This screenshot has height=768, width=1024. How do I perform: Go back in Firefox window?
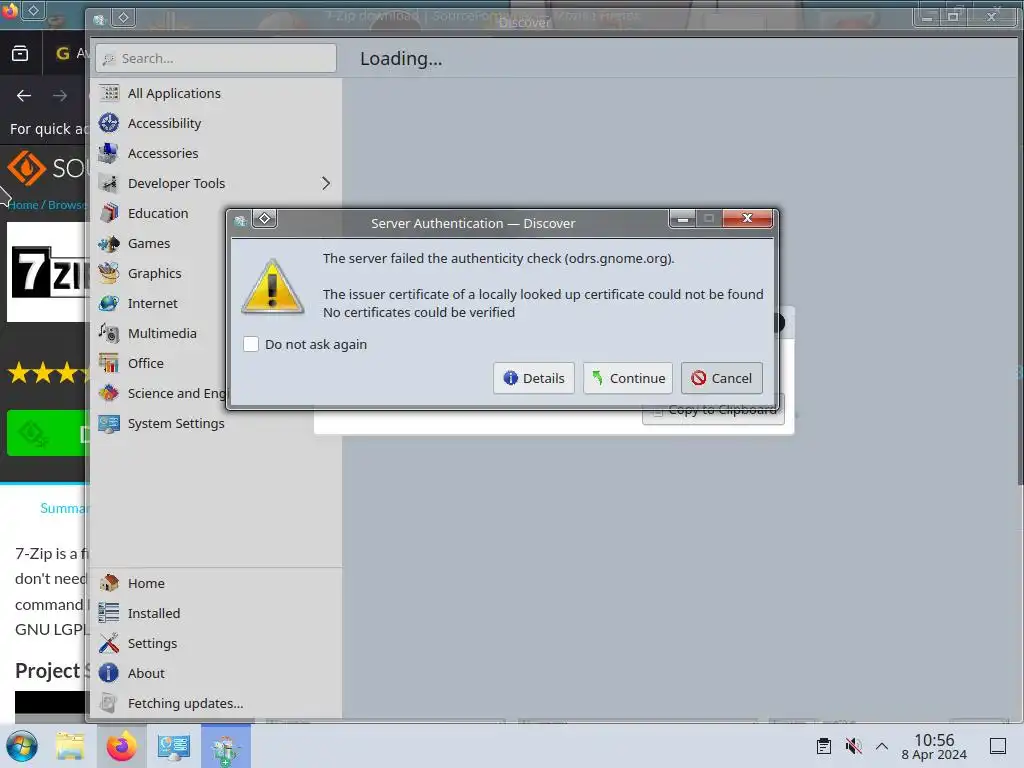(24, 96)
